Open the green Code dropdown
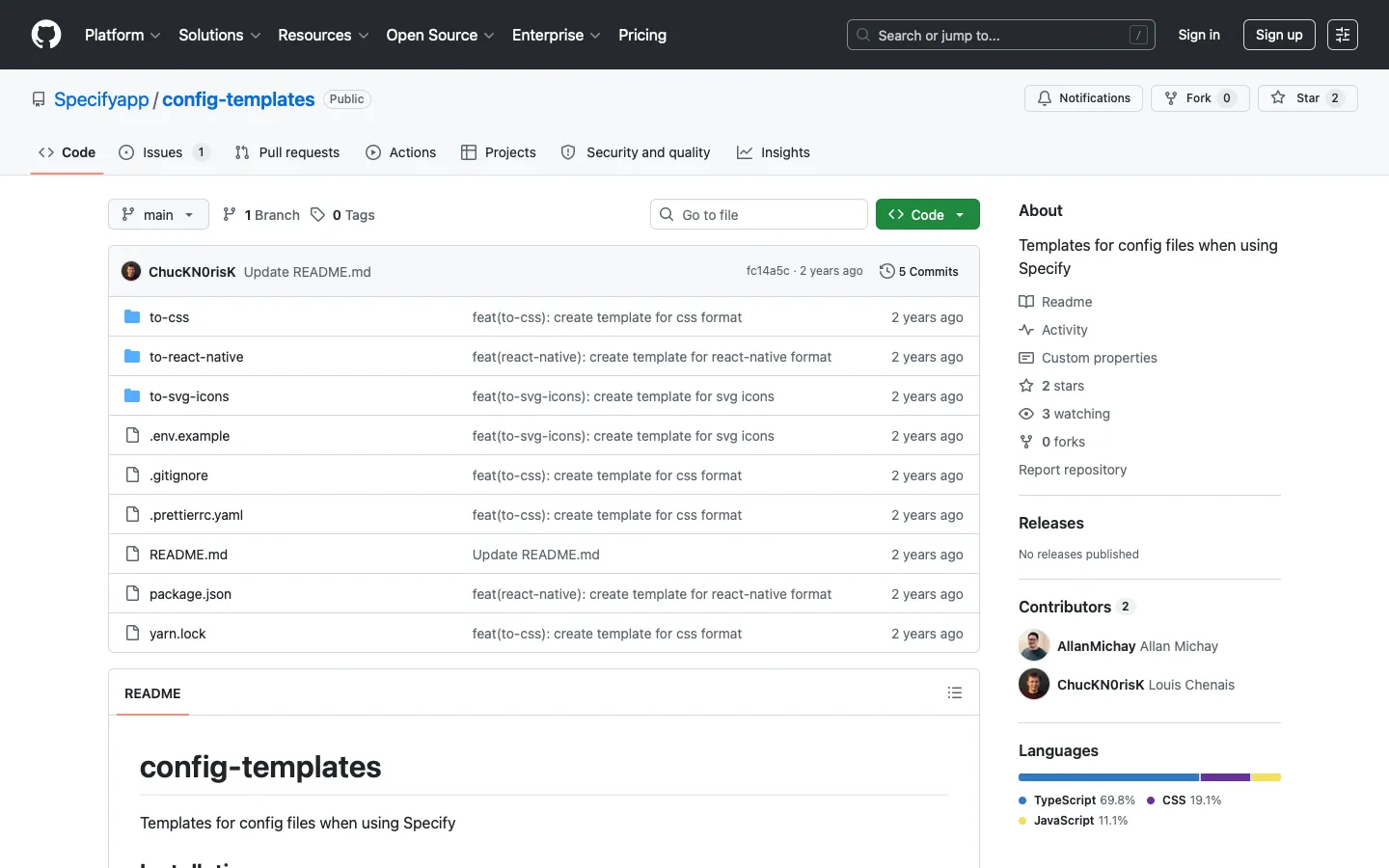 (927, 214)
